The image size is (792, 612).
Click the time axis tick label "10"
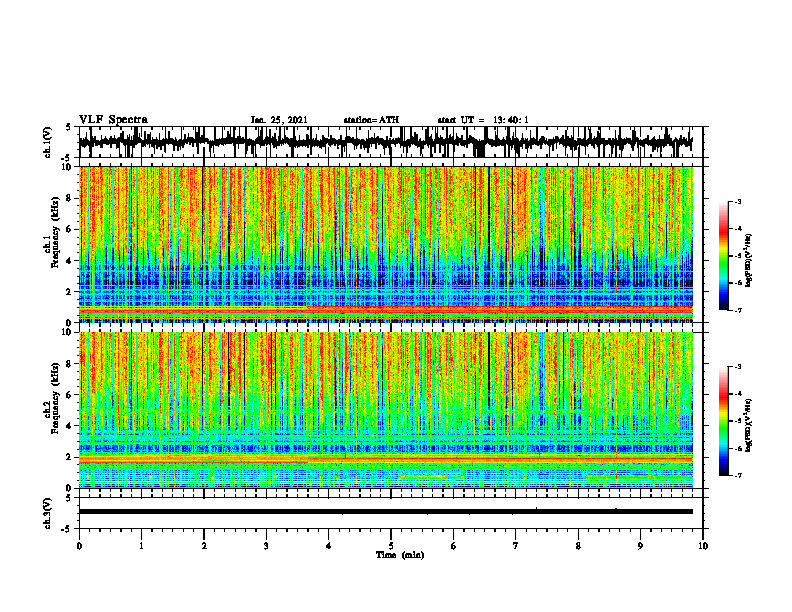point(703,546)
